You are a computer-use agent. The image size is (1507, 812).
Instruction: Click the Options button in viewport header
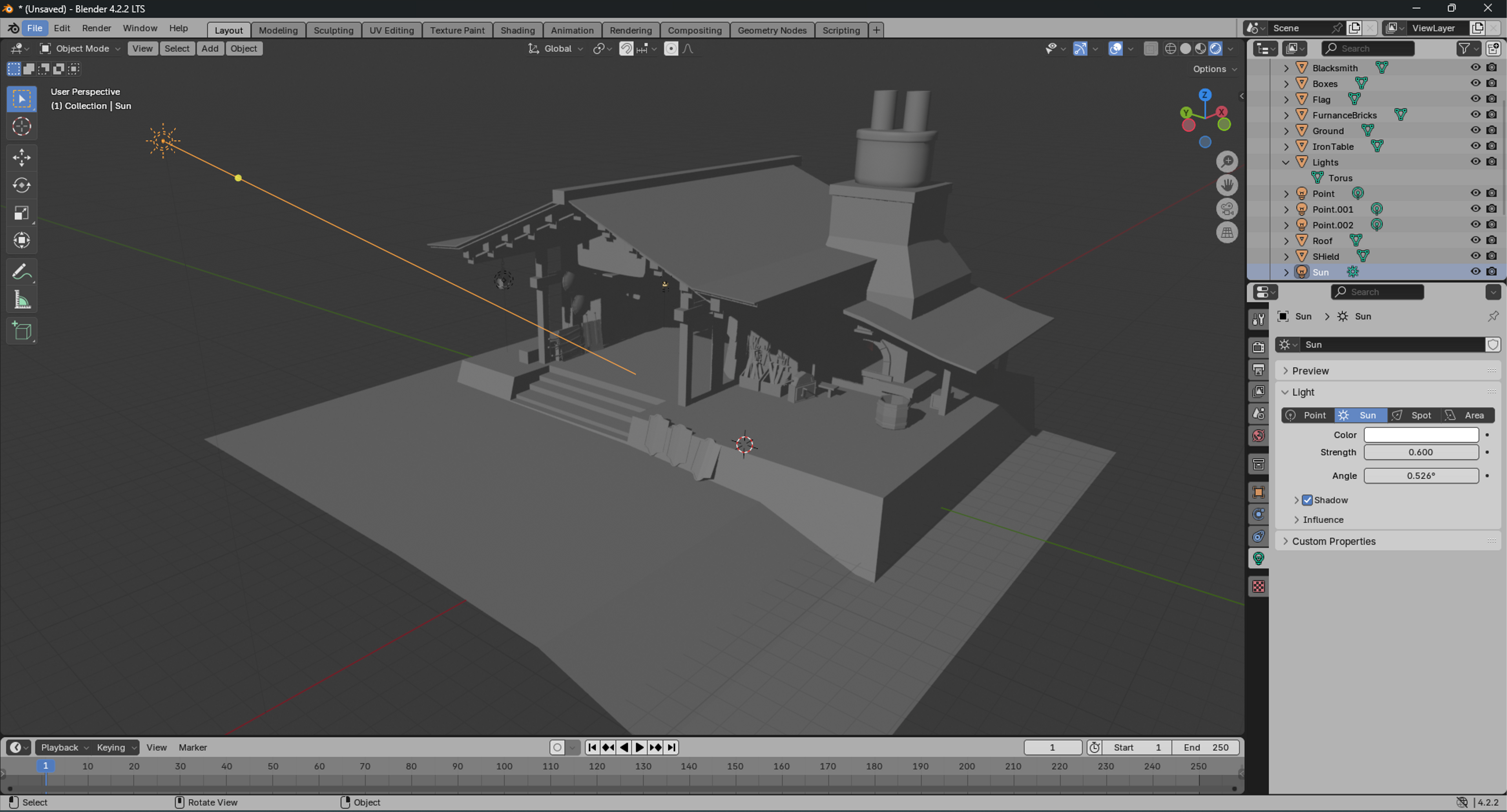pos(1210,68)
